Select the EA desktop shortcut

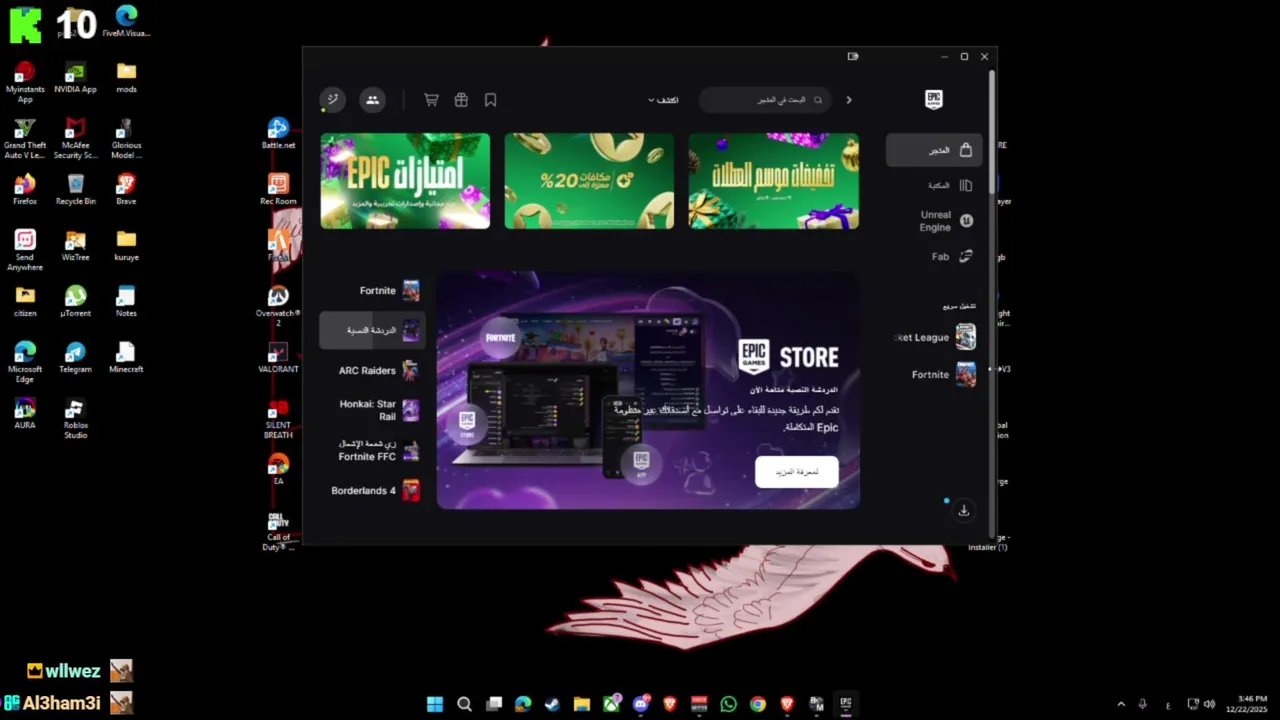278,470
